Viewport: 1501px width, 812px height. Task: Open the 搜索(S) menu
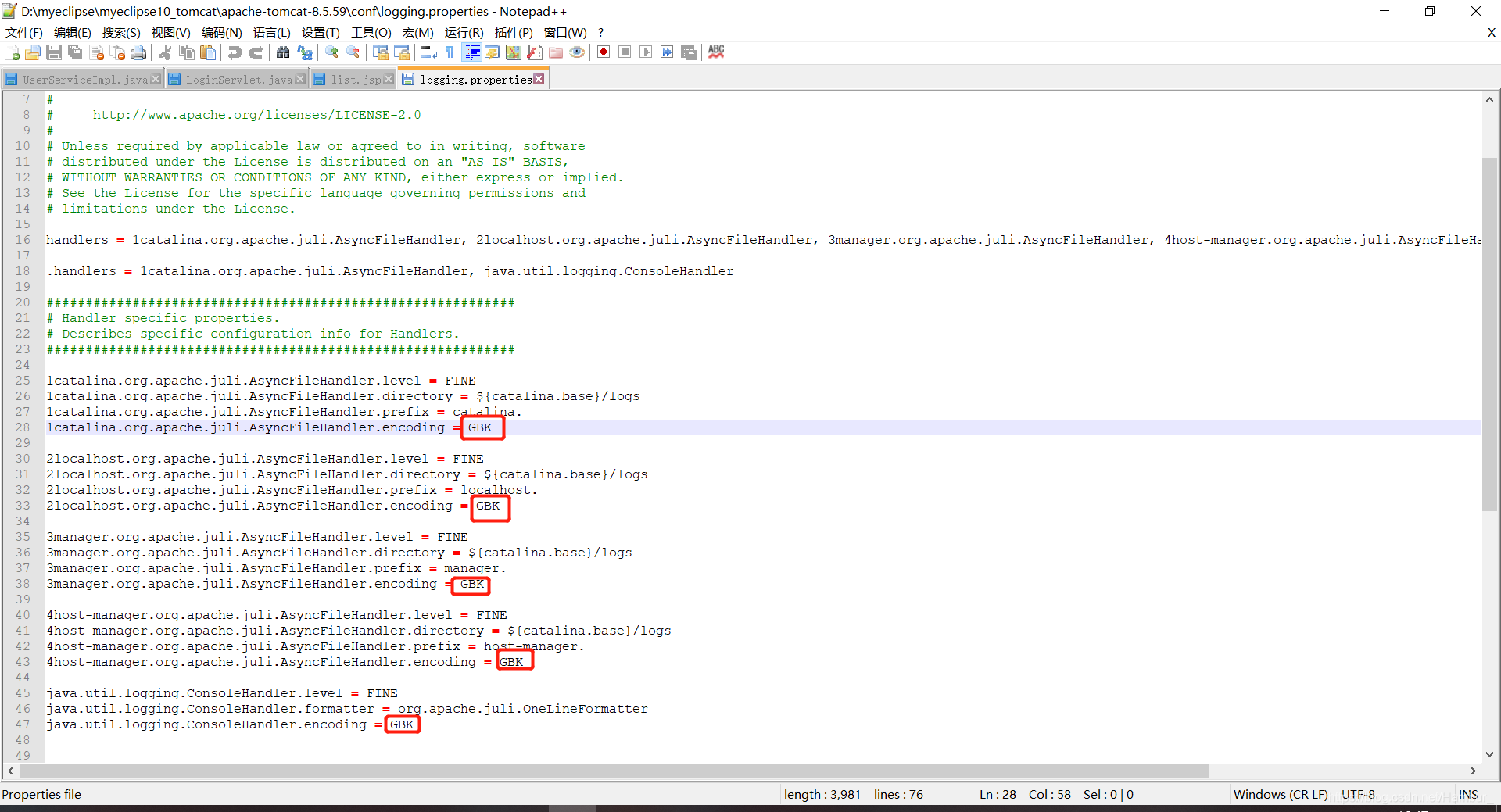click(x=121, y=33)
